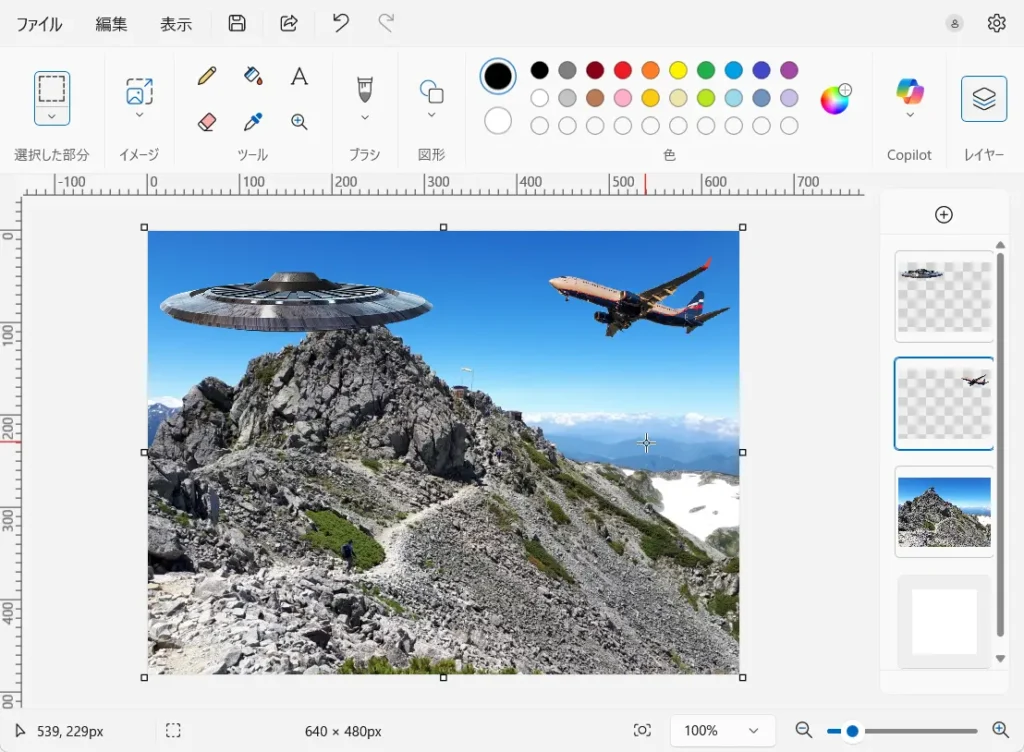Click the zoom slider handle
The image size is (1024, 752).
tap(852, 731)
